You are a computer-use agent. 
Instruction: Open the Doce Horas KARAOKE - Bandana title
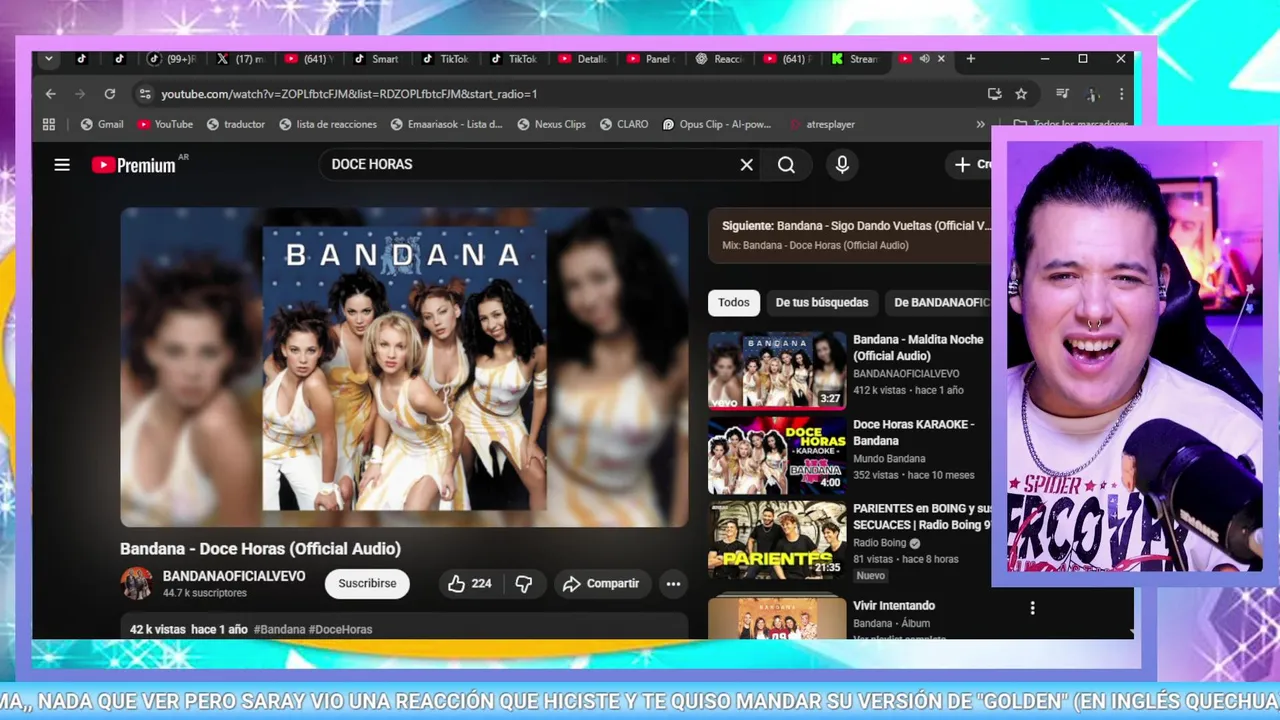914,433
